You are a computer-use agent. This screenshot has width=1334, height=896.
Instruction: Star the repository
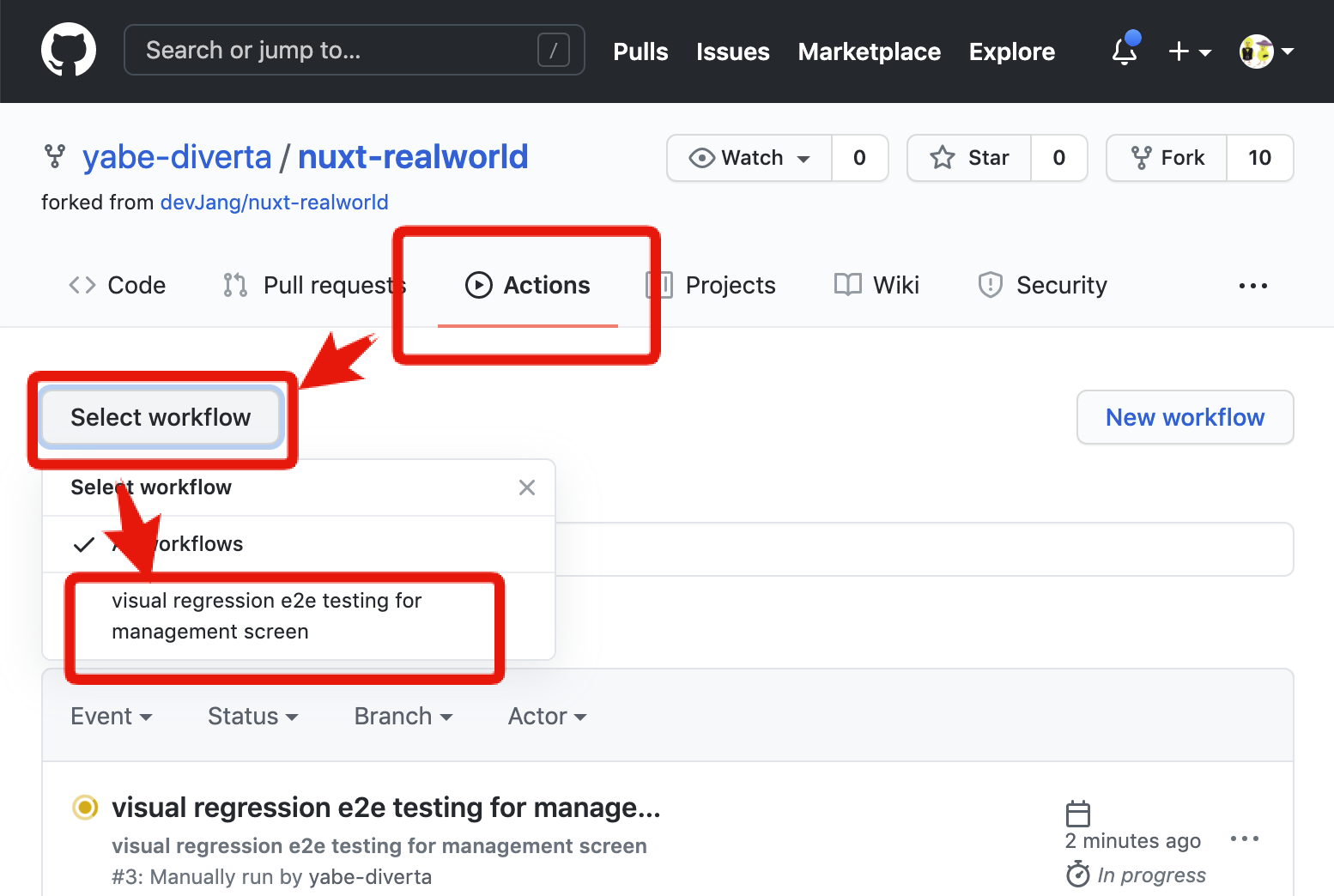coord(969,158)
